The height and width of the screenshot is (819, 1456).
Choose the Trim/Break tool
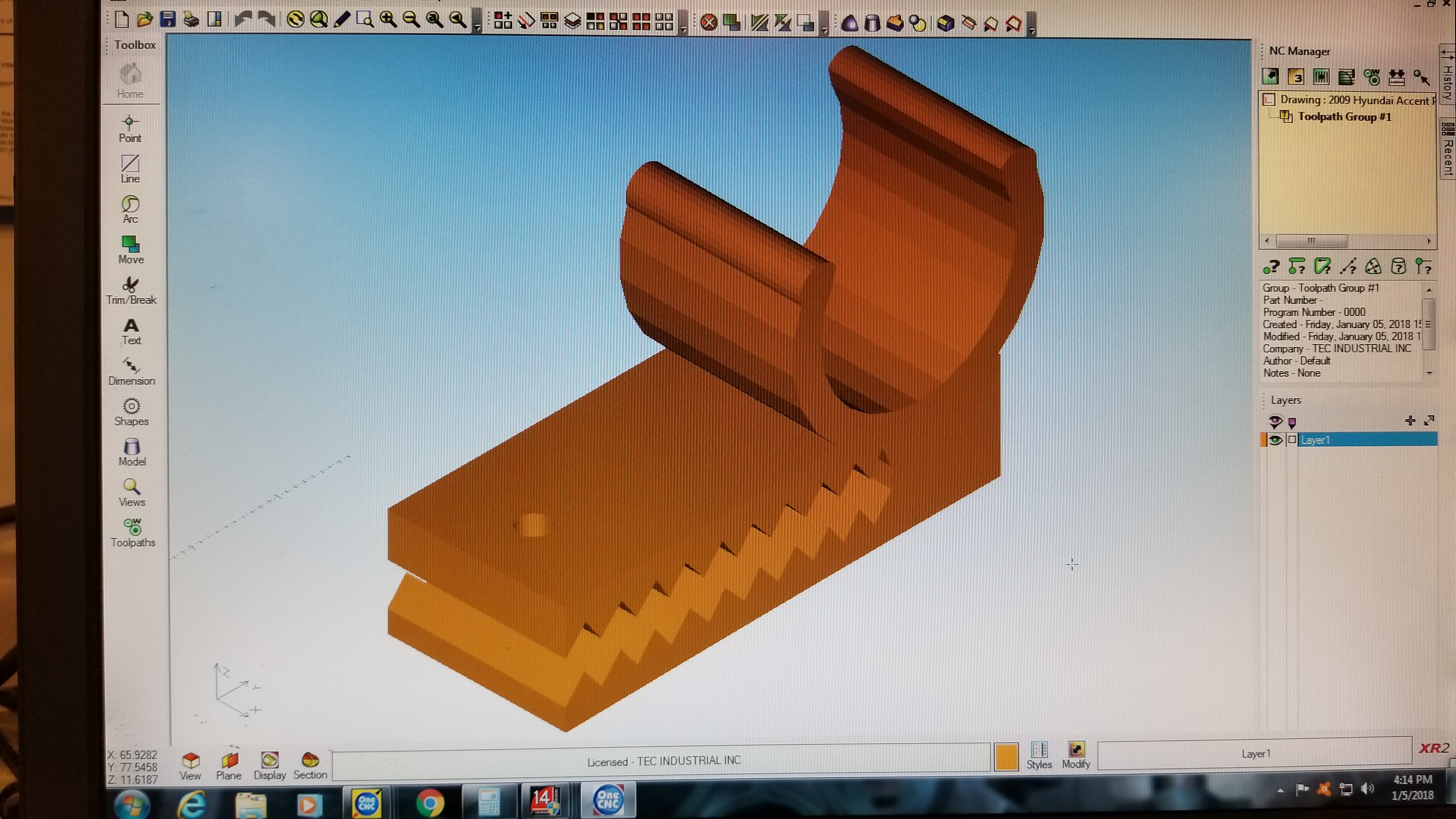[x=131, y=291]
